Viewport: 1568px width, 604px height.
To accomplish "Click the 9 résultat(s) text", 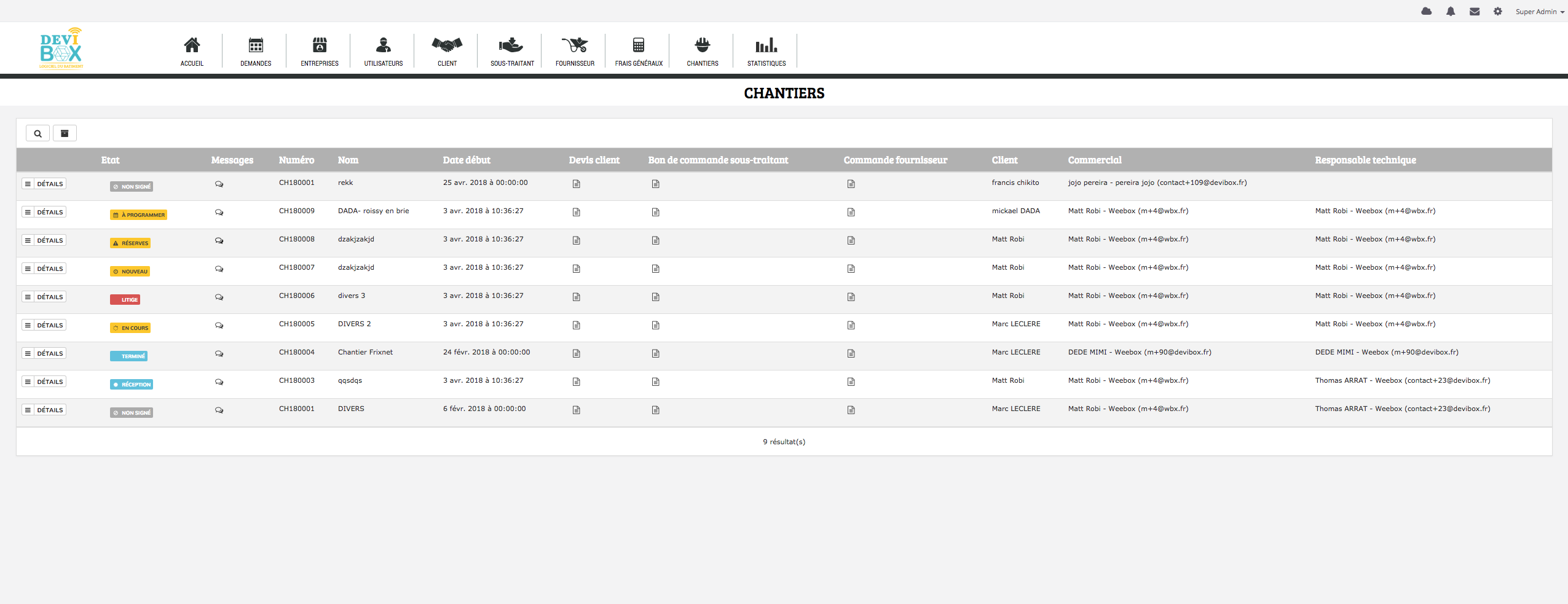I will click(784, 442).
